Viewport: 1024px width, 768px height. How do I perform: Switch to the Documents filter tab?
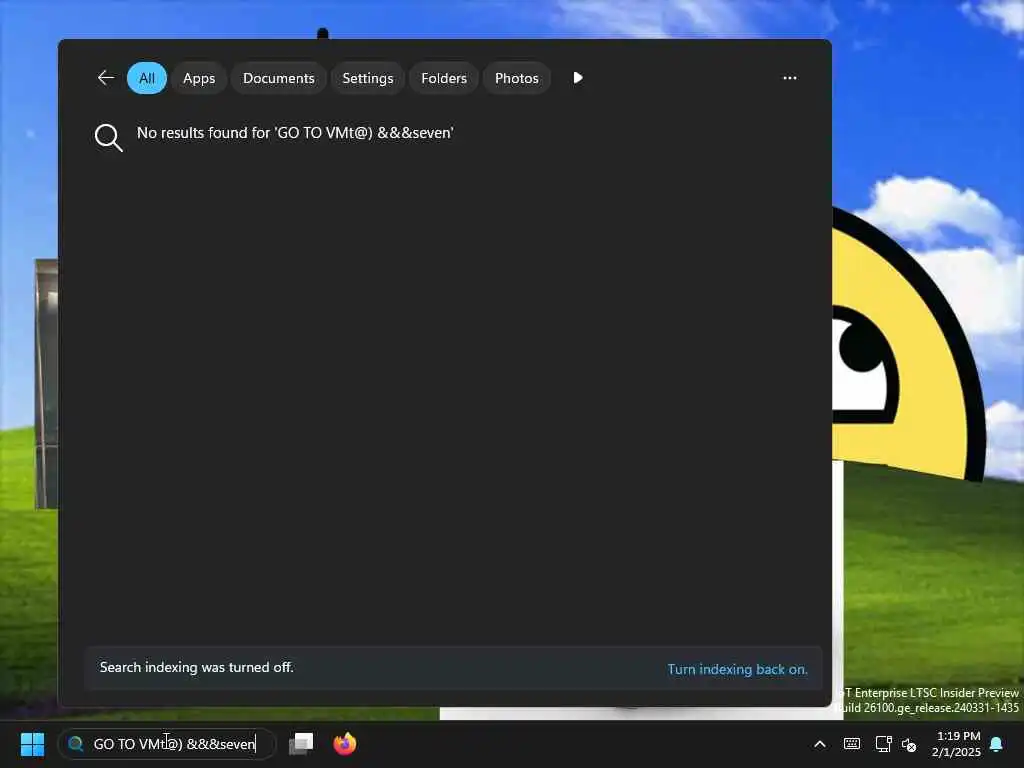279,78
